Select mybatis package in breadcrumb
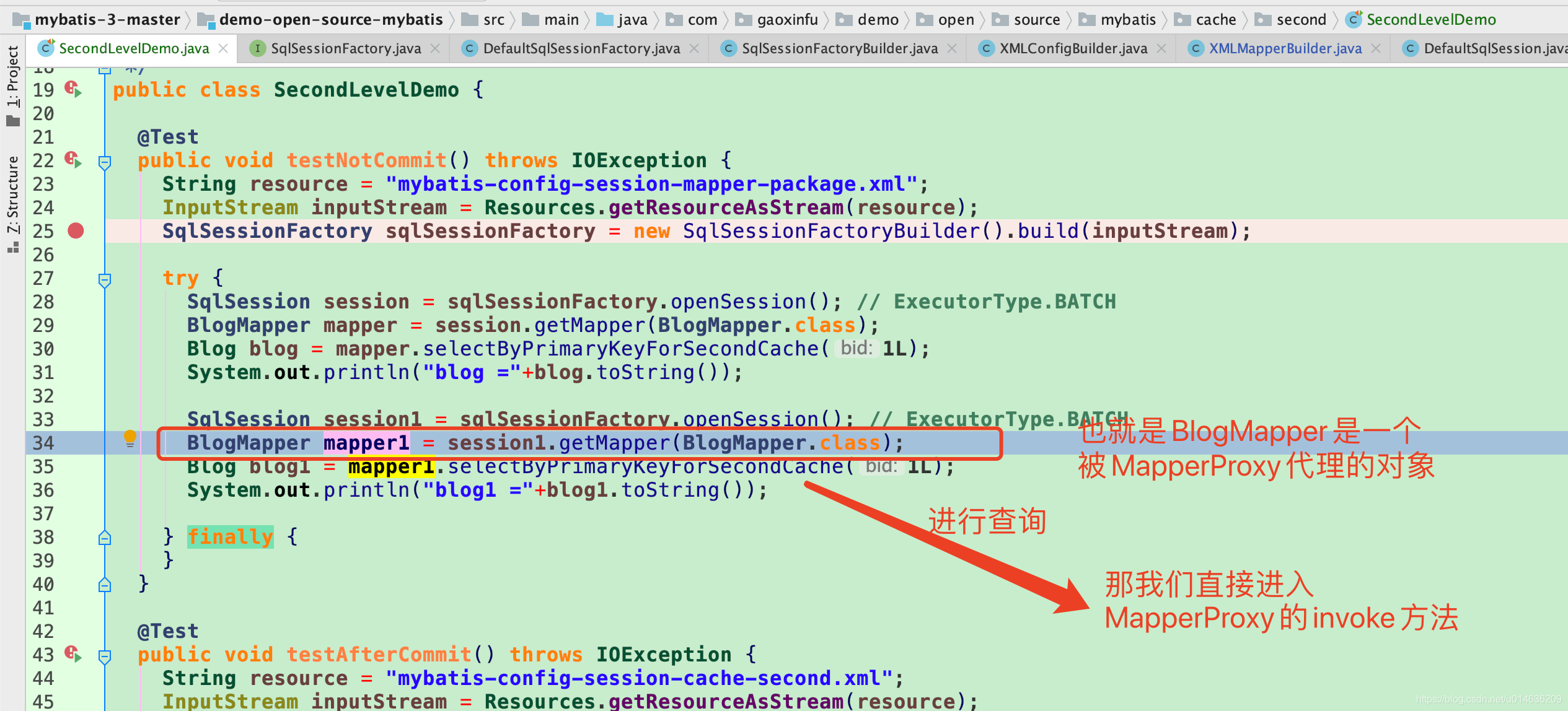Viewport: 1568px width, 711px height. point(1117,20)
